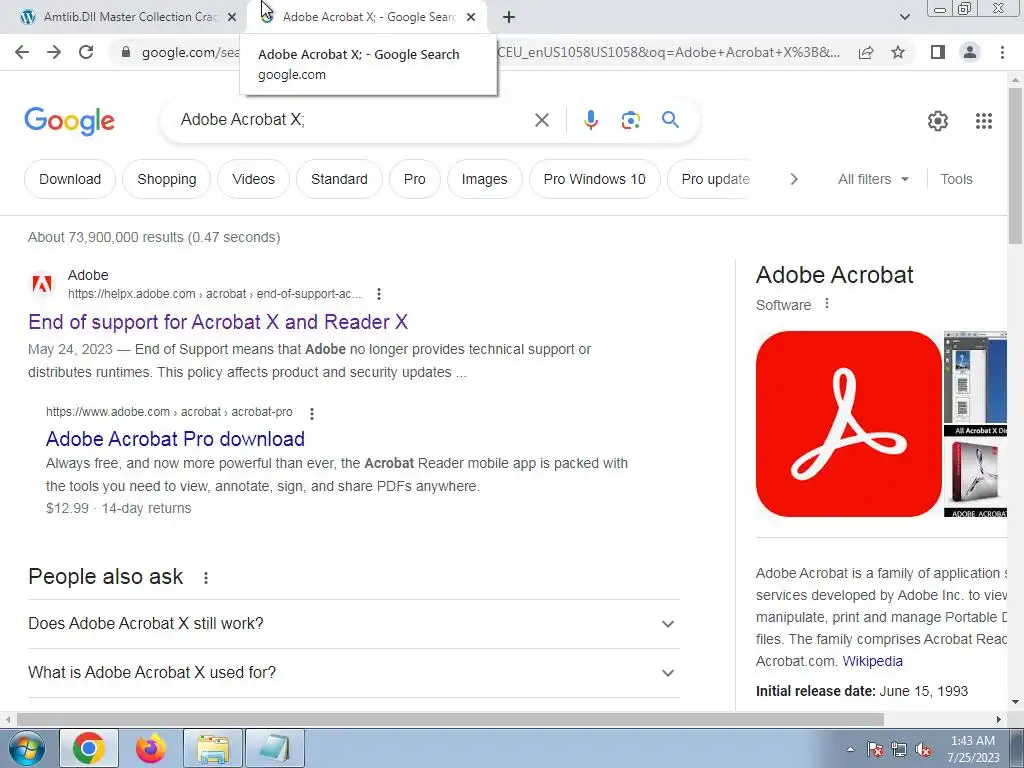Image resolution: width=1024 pixels, height=768 pixels.
Task: Submit search with magnifier icon
Action: [670, 120]
